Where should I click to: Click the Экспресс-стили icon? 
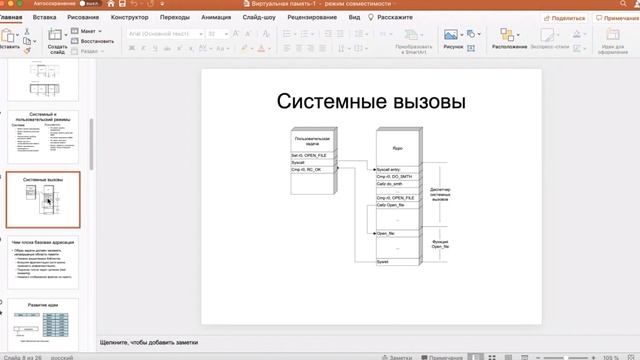[x=547, y=35]
